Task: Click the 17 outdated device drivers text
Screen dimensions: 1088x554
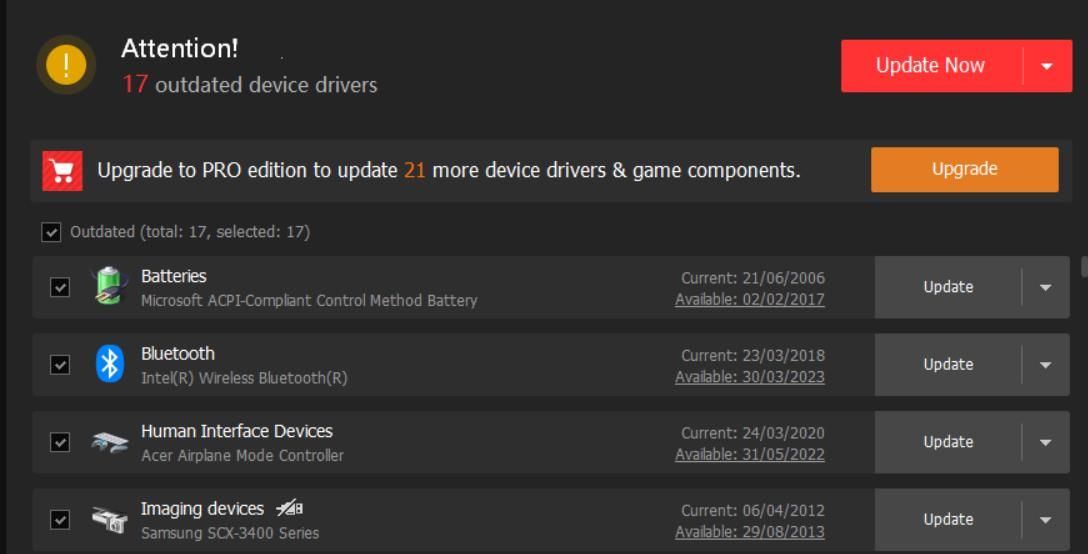Action: 250,85
